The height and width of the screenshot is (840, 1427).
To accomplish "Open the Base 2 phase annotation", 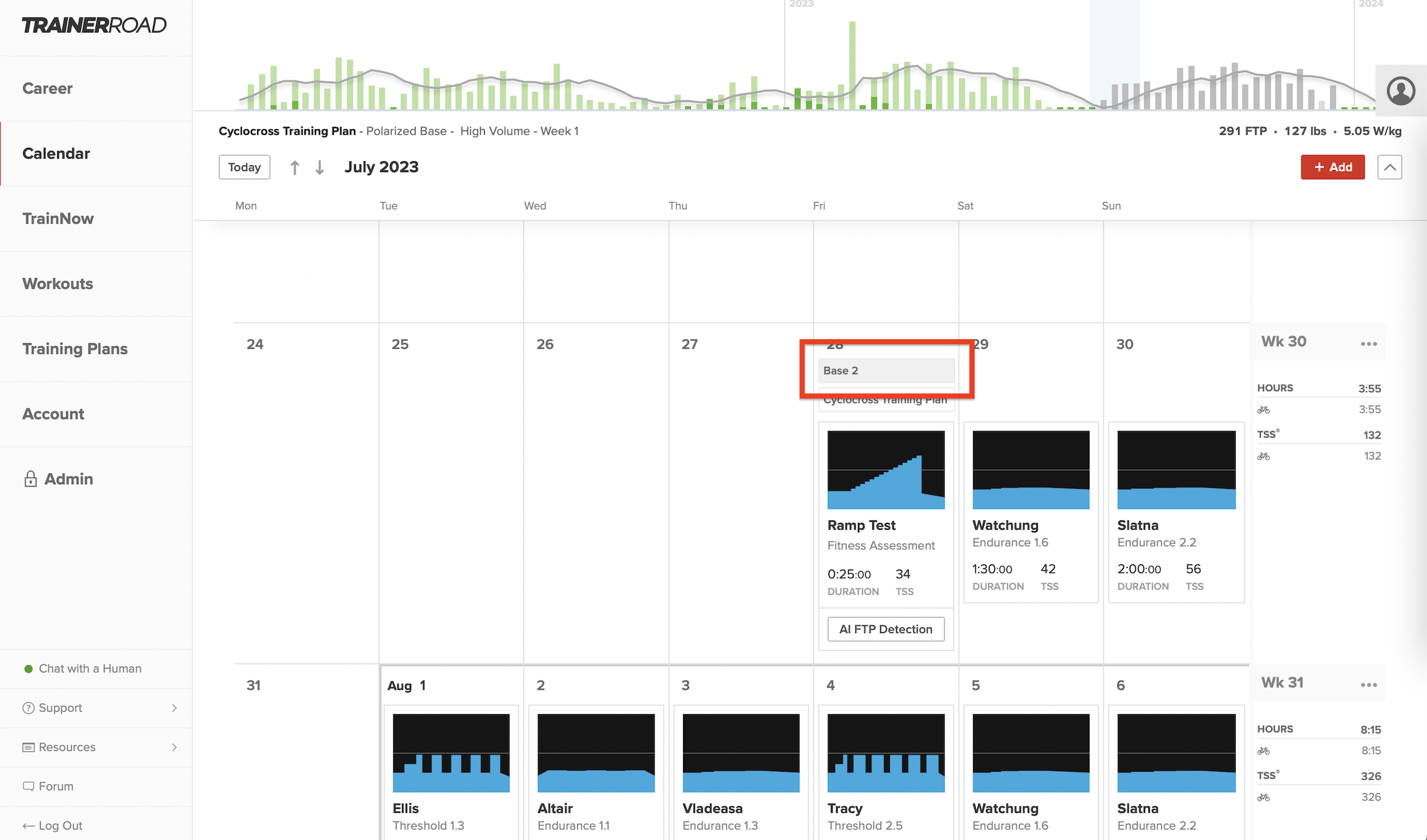I will click(886, 370).
